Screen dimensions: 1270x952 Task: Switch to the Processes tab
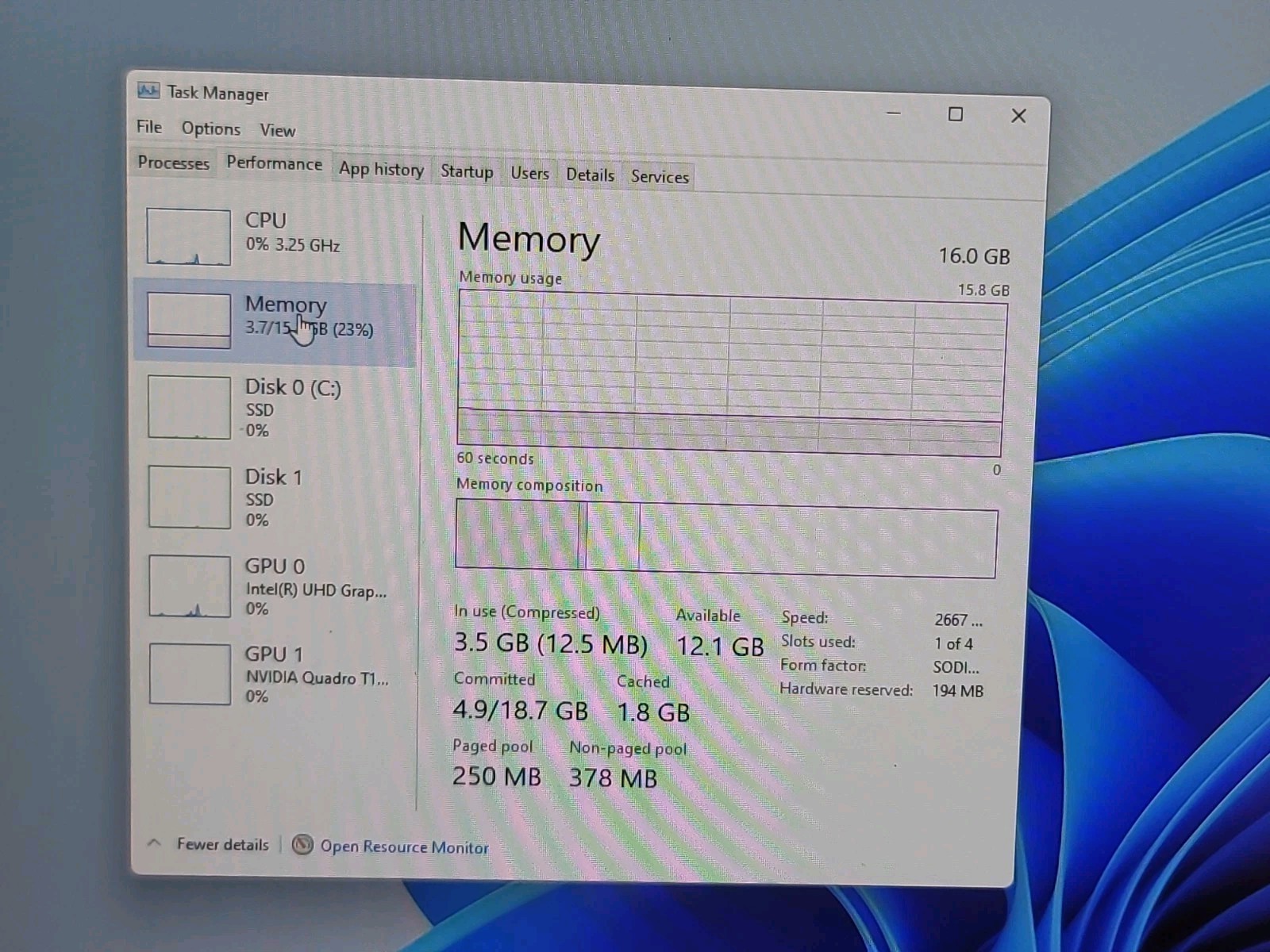[173, 163]
